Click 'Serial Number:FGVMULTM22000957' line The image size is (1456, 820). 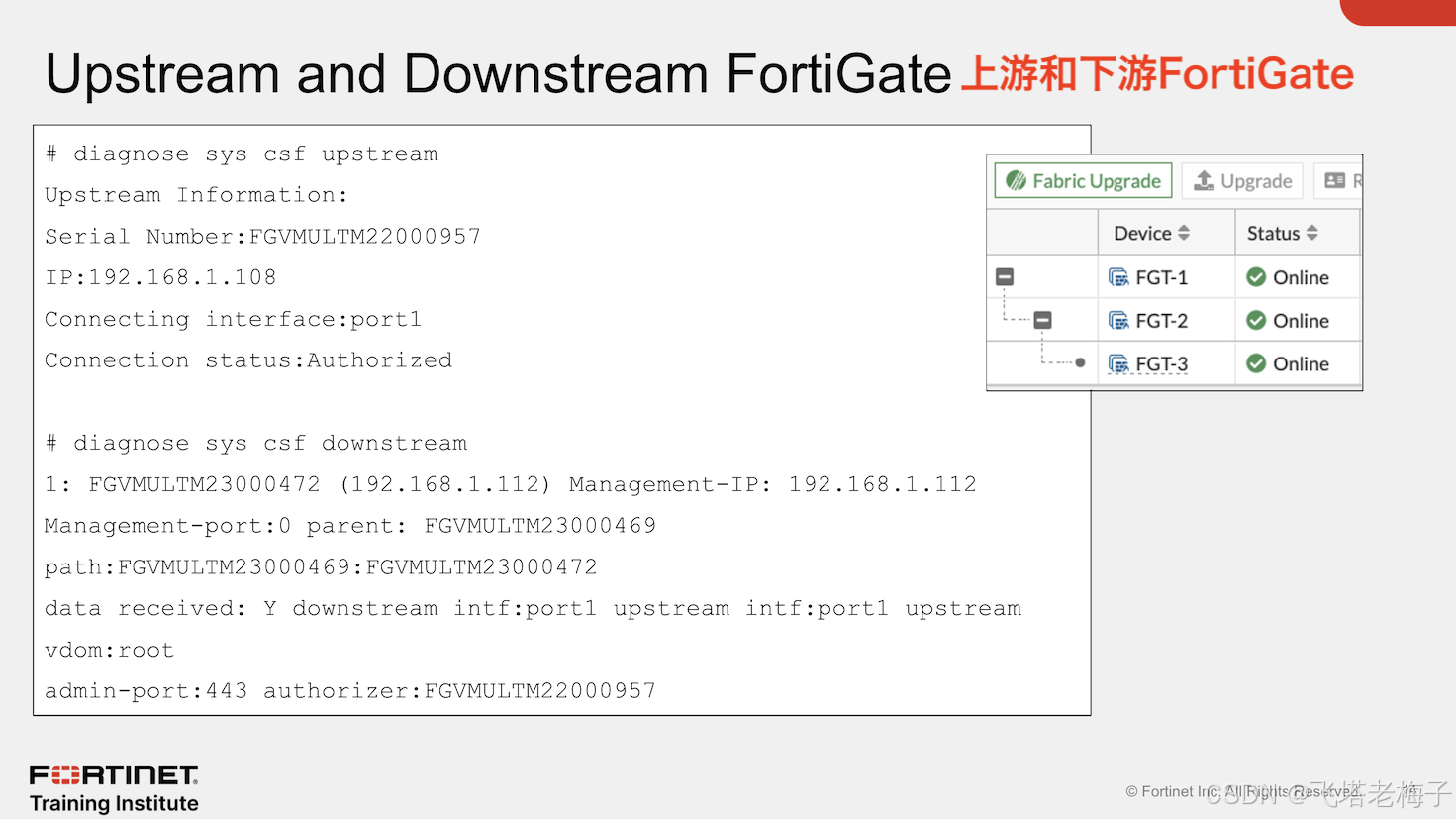coord(262,237)
